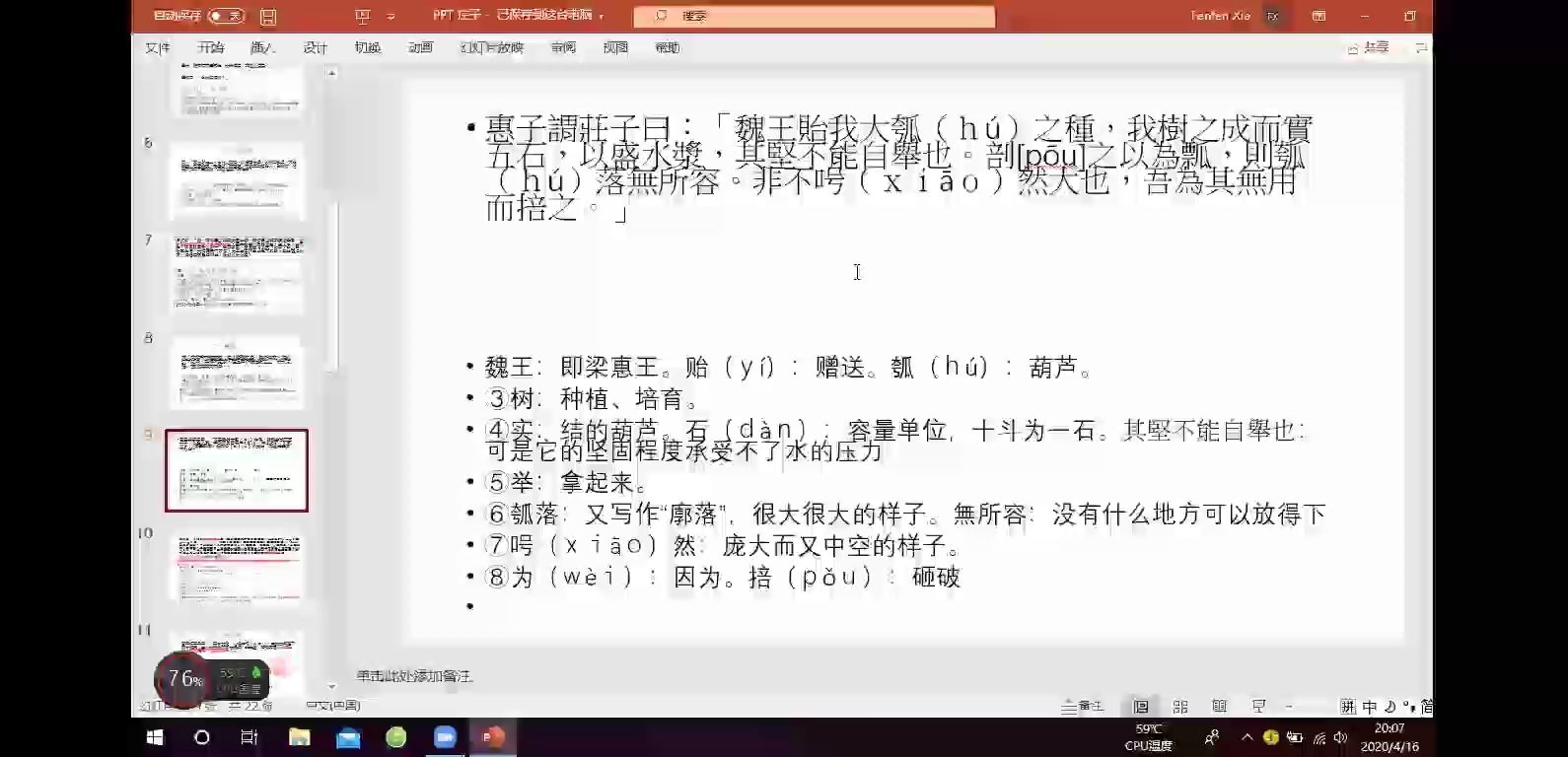Click the volume speaker icon in tray

[1340, 737]
